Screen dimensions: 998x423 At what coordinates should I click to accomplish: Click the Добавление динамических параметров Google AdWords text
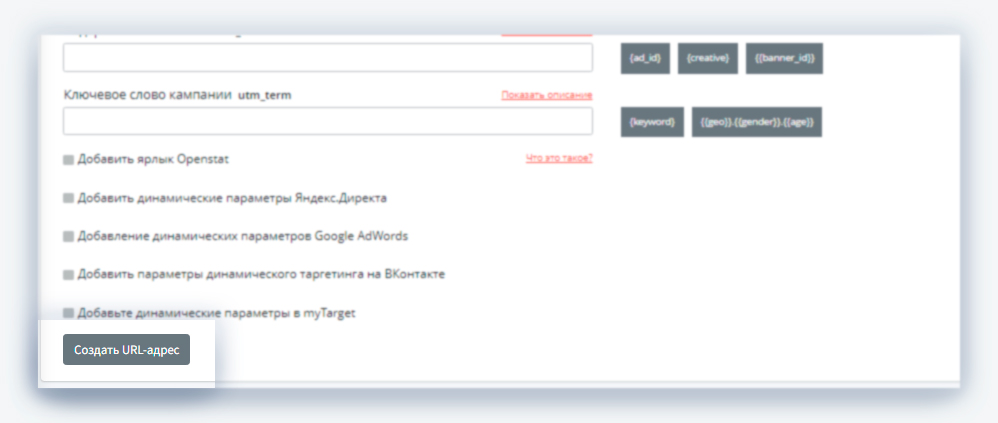(x=242, y=237)
